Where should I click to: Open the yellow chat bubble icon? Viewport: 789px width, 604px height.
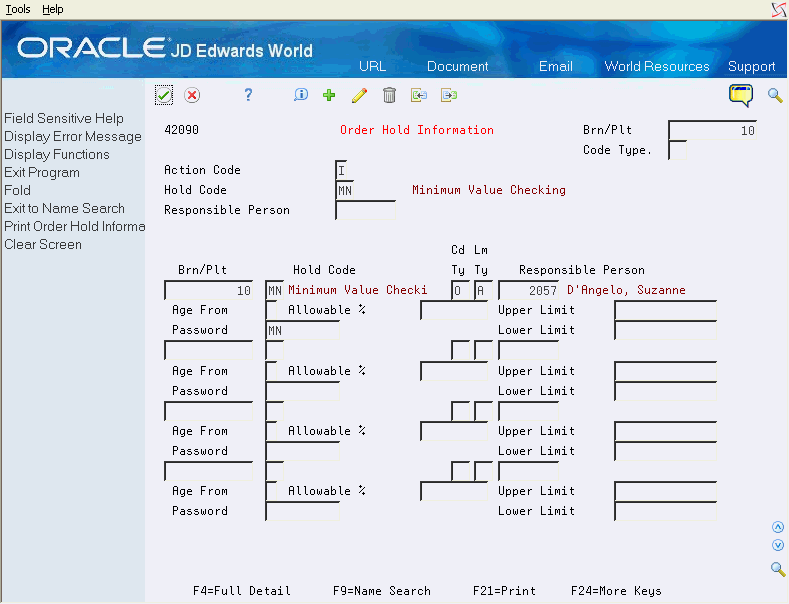pos(741,95)
